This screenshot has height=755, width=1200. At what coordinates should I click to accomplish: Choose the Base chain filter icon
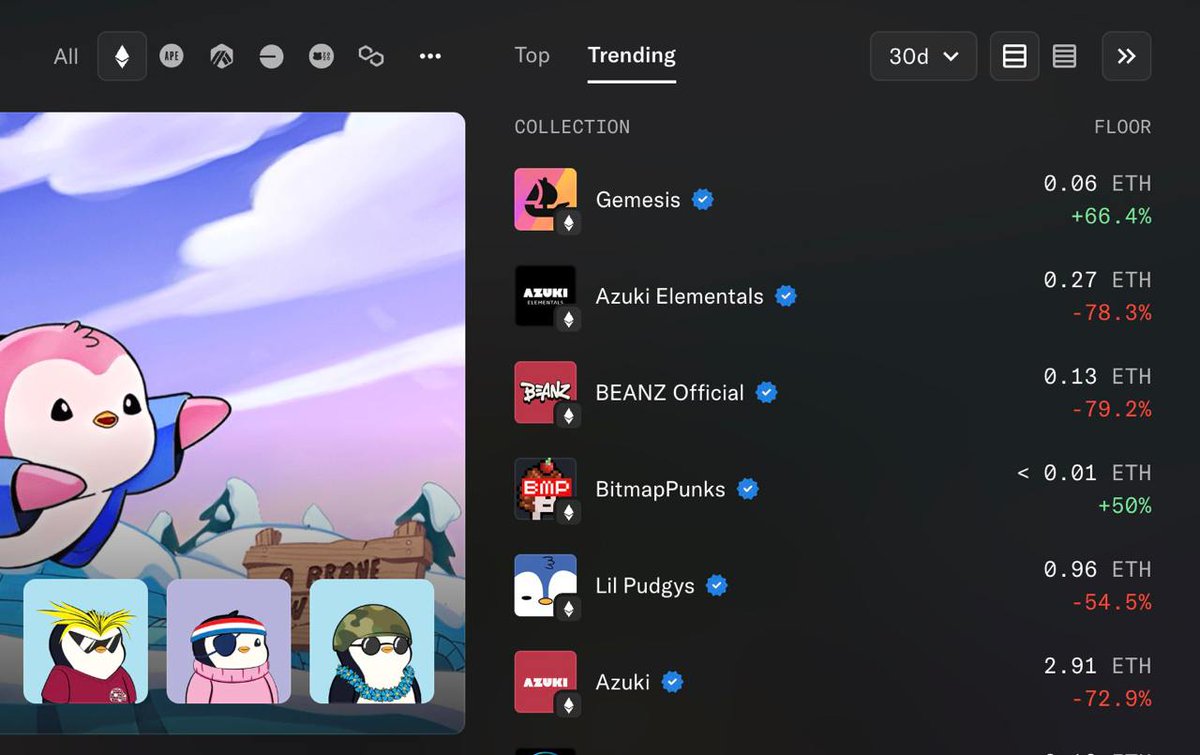click(271, 56)
